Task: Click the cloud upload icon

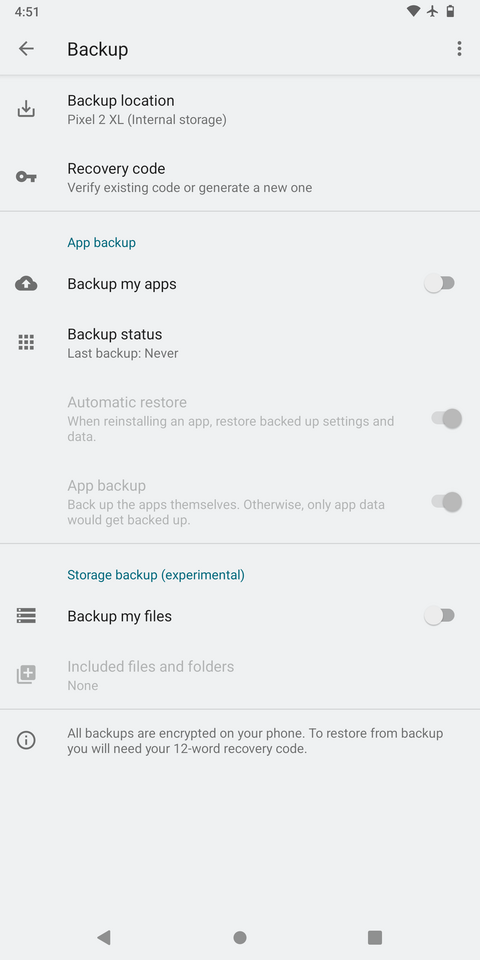Action: tap(26, 283)
